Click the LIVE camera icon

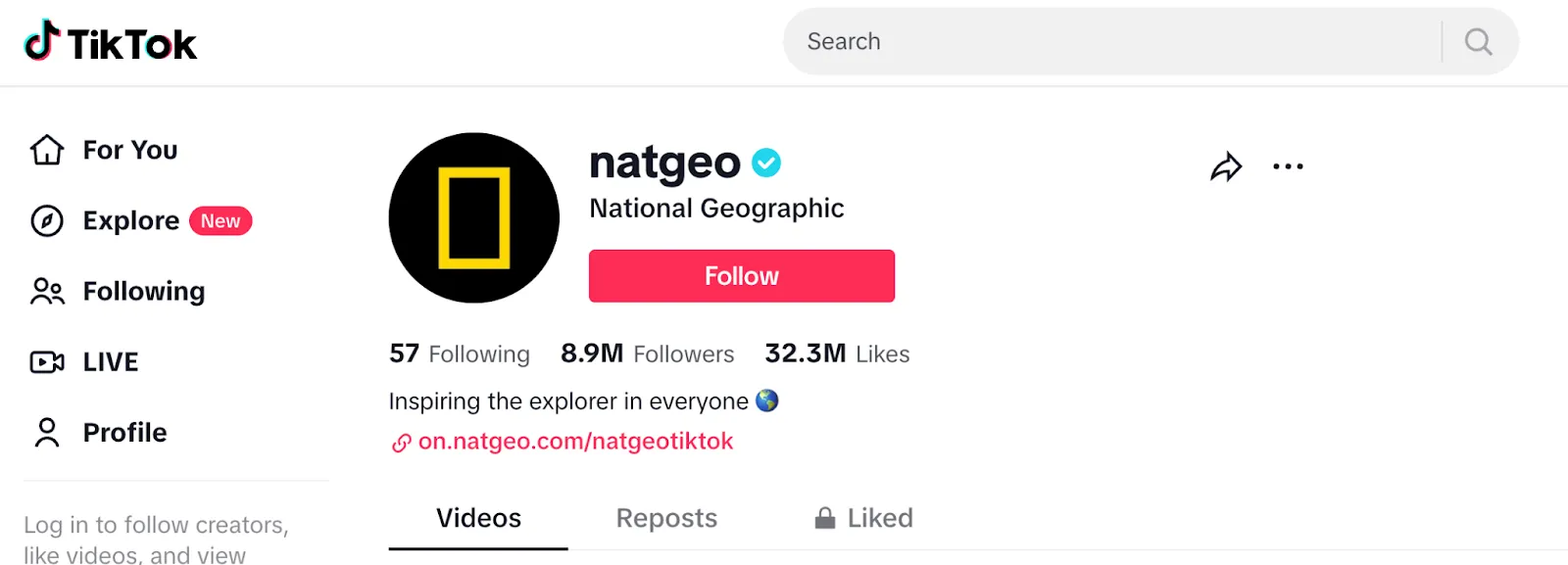[x=47, y=362]
